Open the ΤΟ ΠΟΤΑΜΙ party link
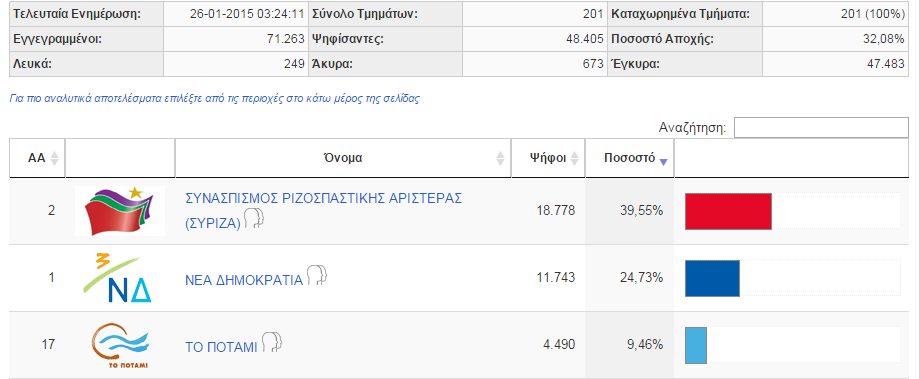 coord(221,347)
